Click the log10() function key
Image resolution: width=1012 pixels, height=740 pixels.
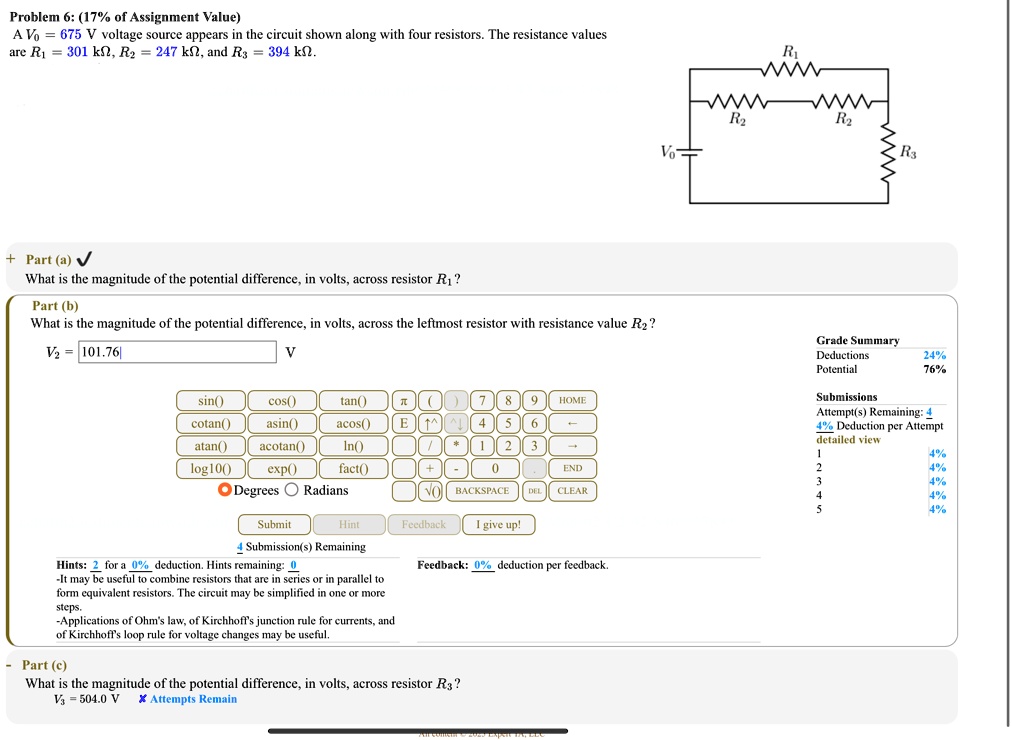click(210, 468)
